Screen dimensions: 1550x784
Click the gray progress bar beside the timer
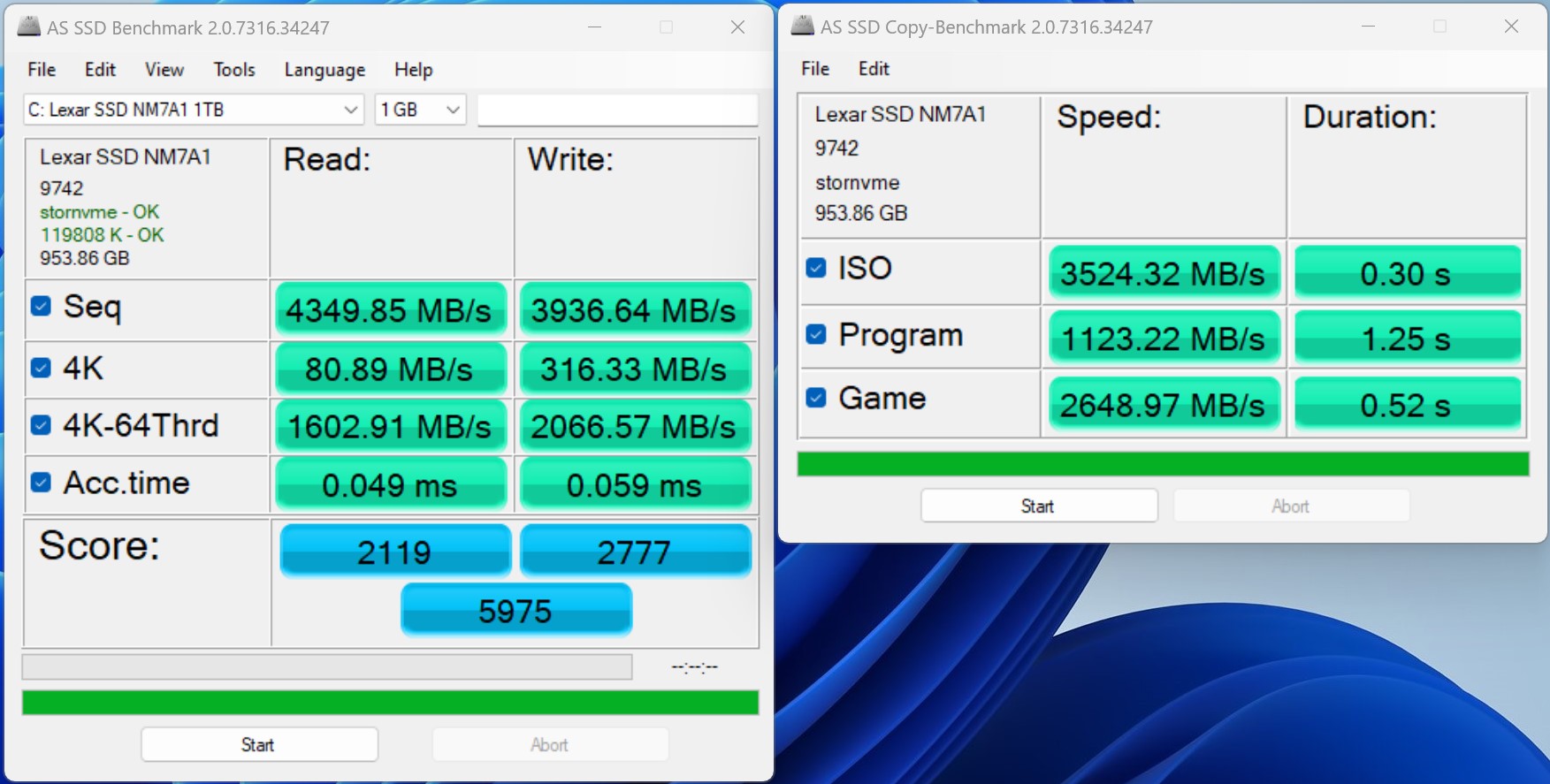pos(327,666)
